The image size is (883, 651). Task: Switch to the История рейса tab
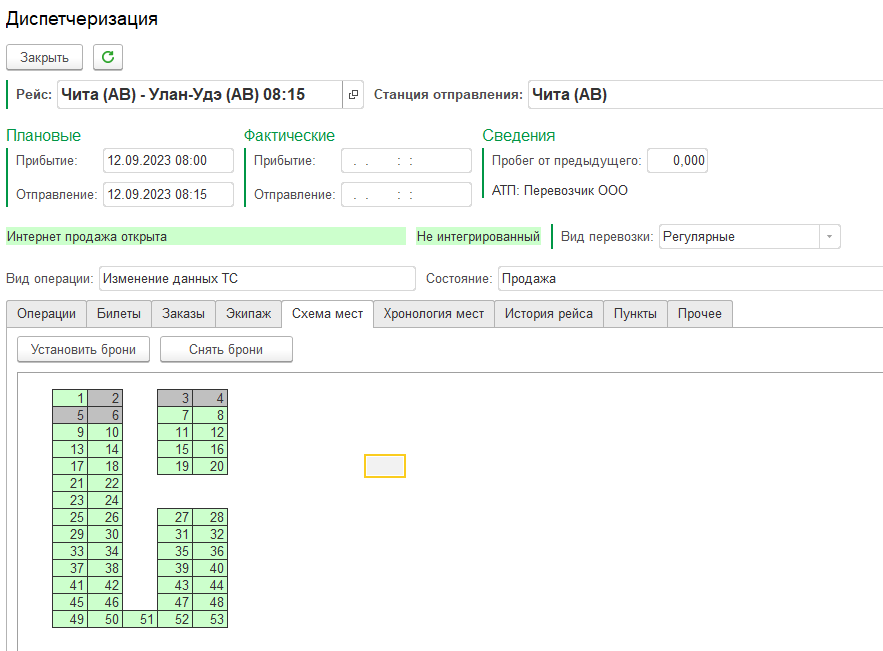tap(548, 314)
